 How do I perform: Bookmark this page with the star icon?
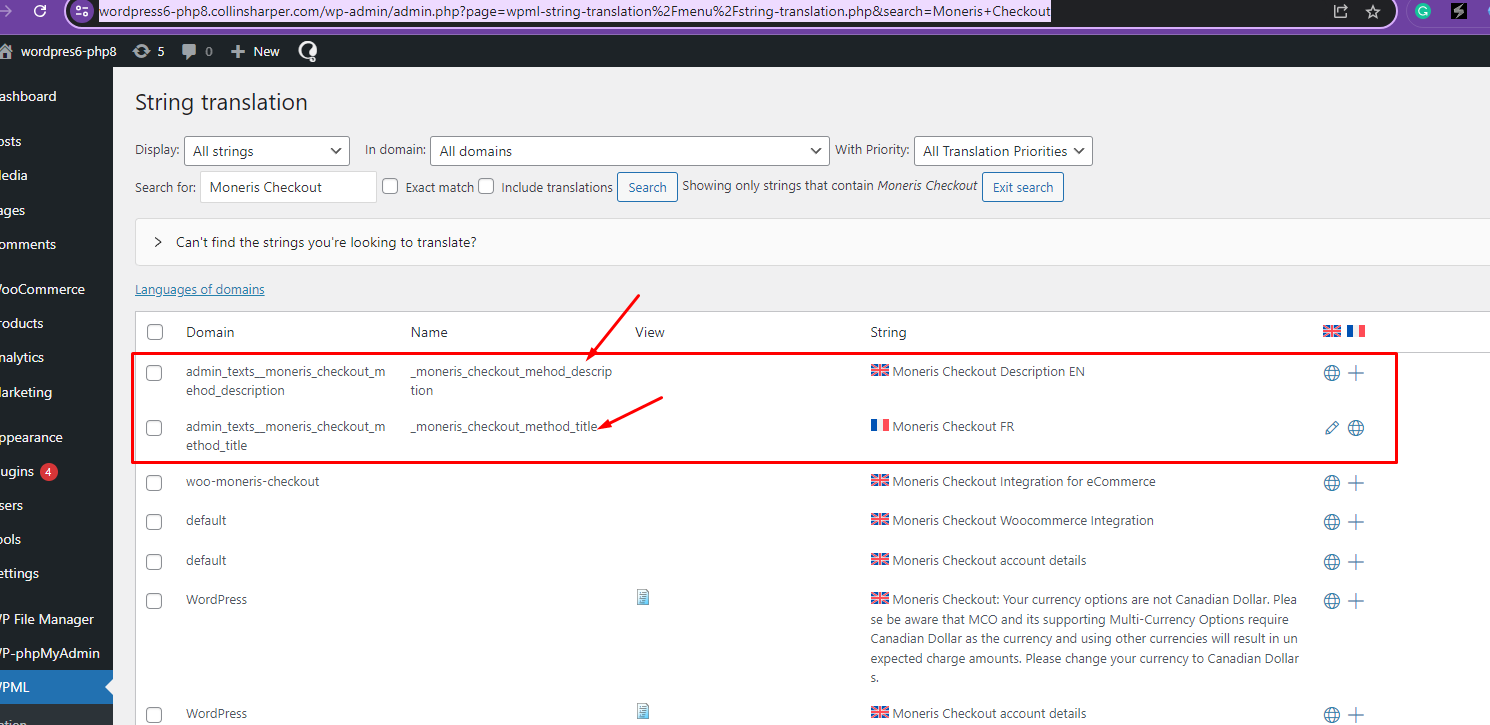[x=1373, y=12]
